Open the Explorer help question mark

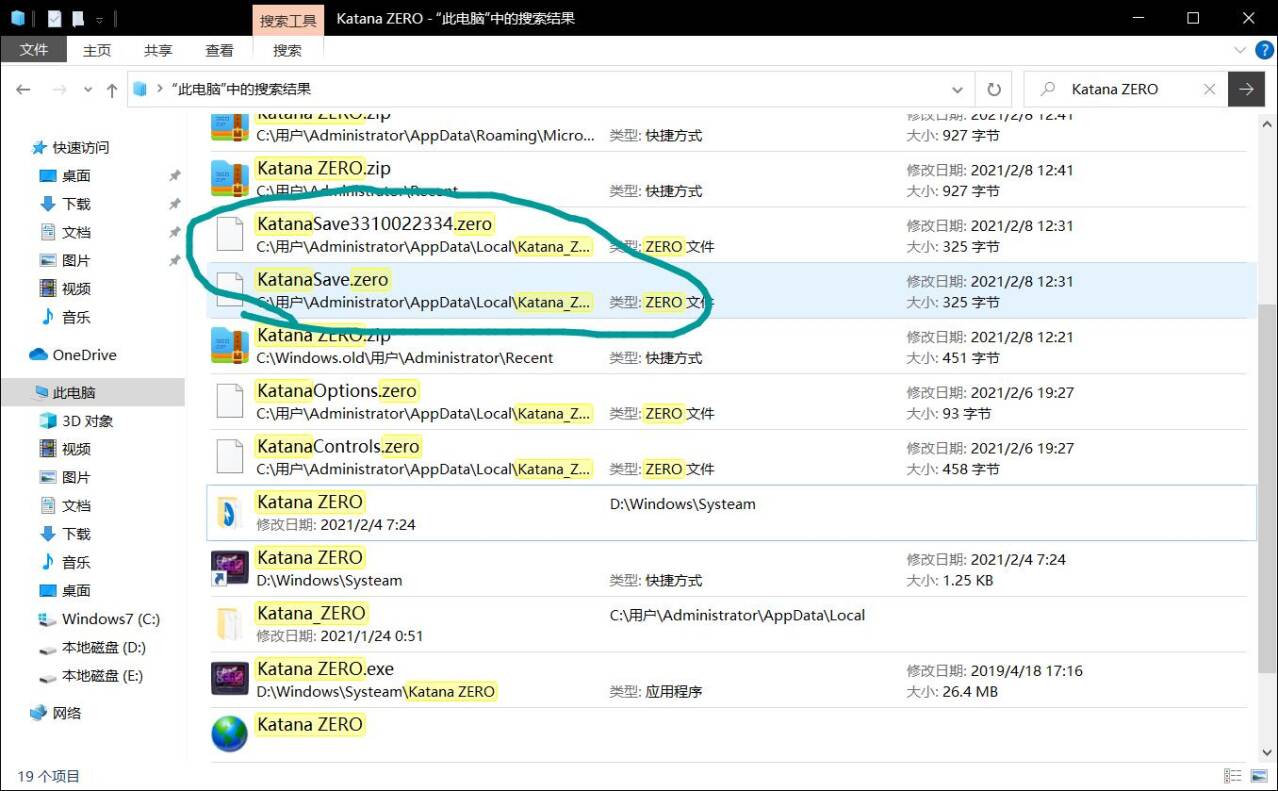click(1265, 50)
